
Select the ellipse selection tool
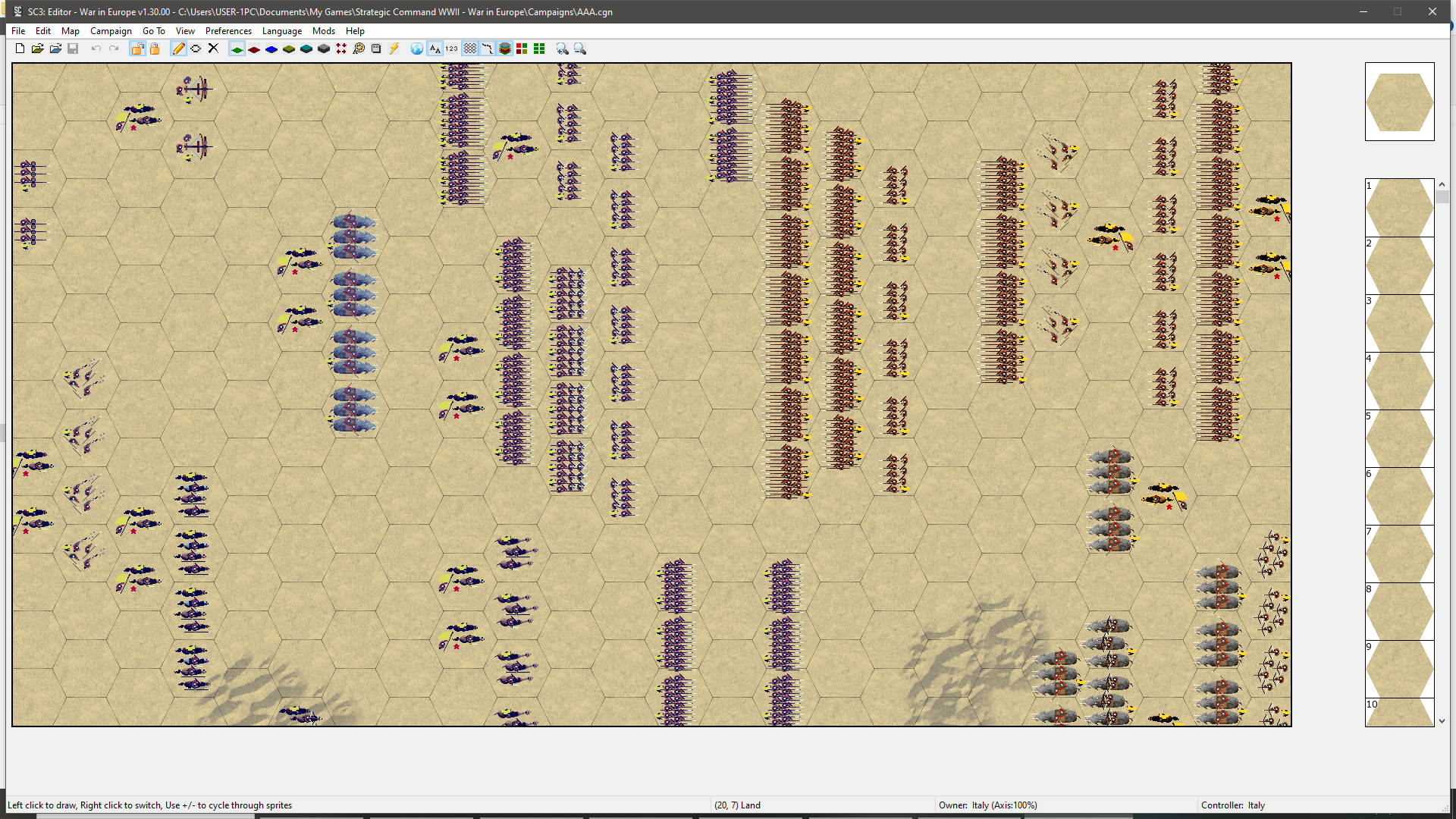pyautogui.click(x=196, y=49)
